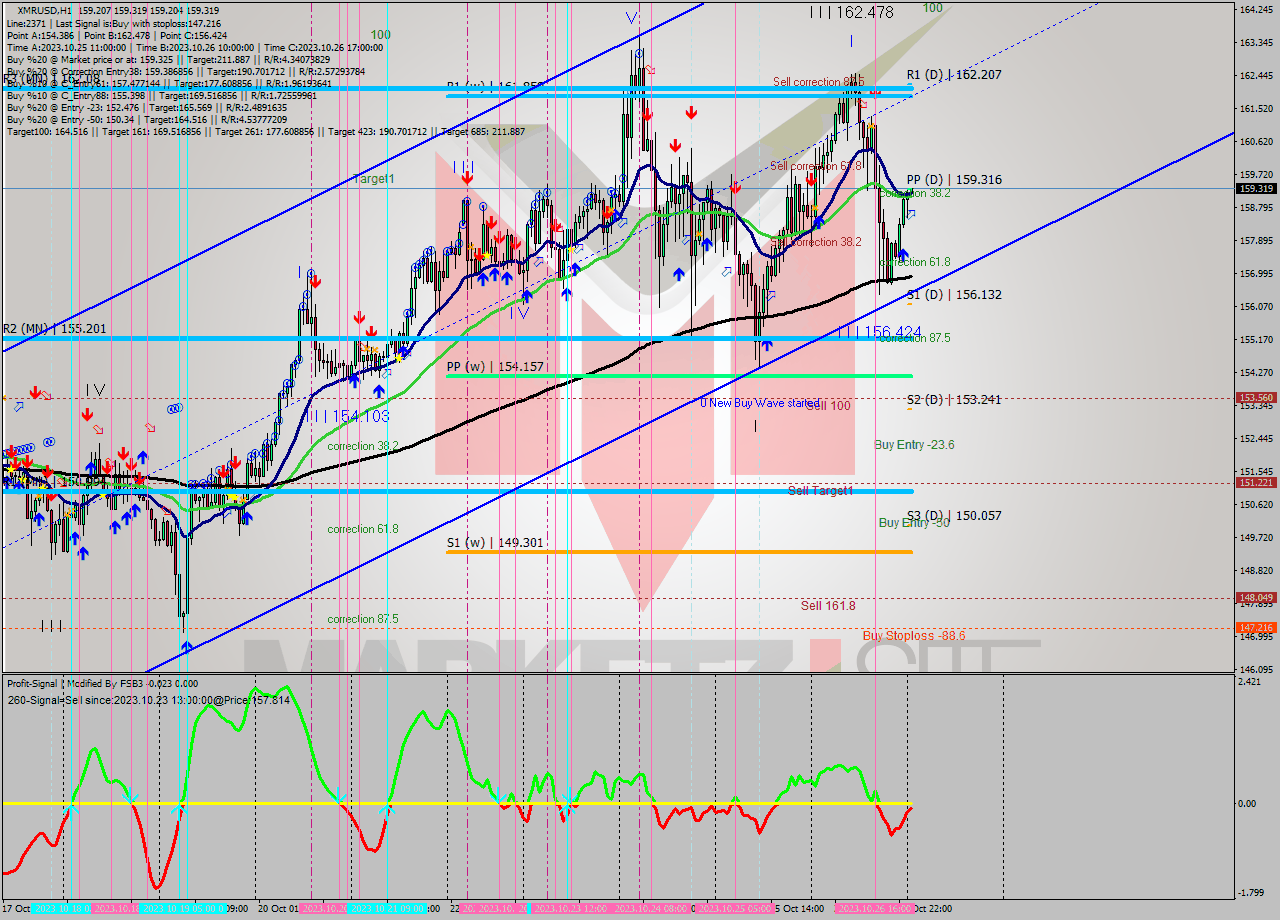Image resolution: width=1280 pixels, height=920 pixels.
Task: Select the outlined blue arrow beside the latest candle
Action: click(911, 214)
